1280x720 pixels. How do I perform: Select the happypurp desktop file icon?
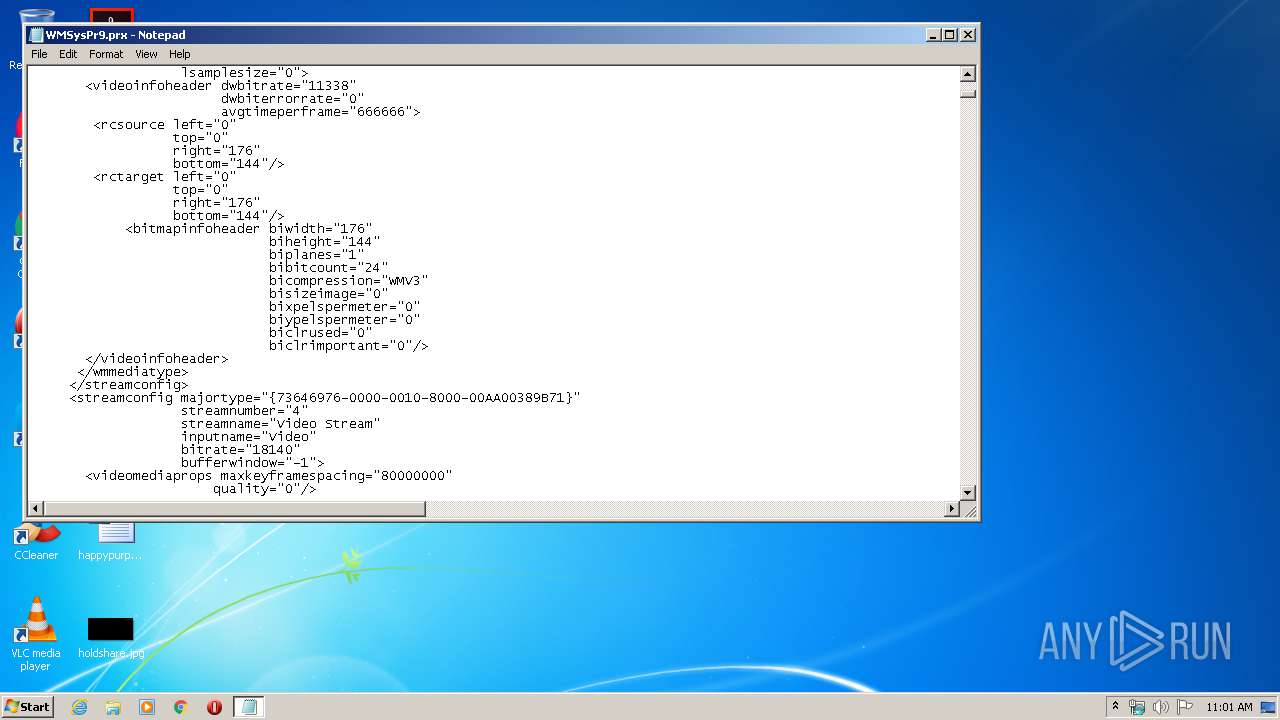(111, 543)
